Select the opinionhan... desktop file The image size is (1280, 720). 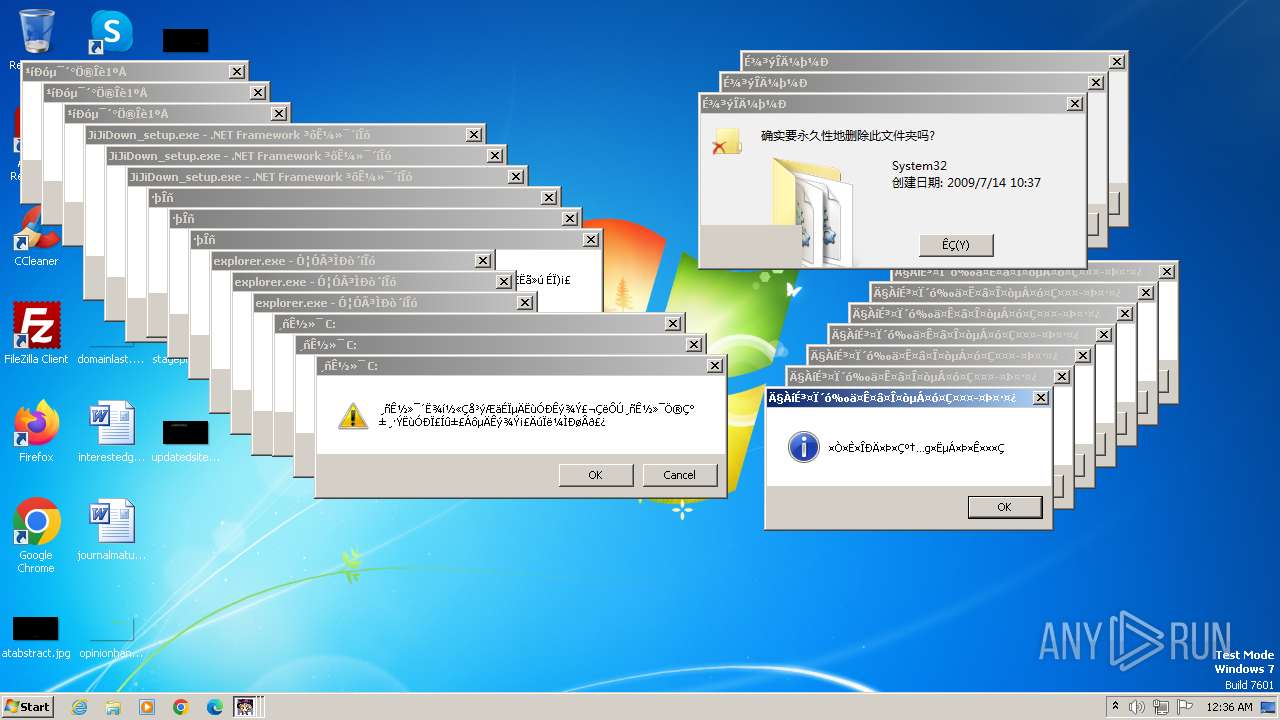pos(111,636)
